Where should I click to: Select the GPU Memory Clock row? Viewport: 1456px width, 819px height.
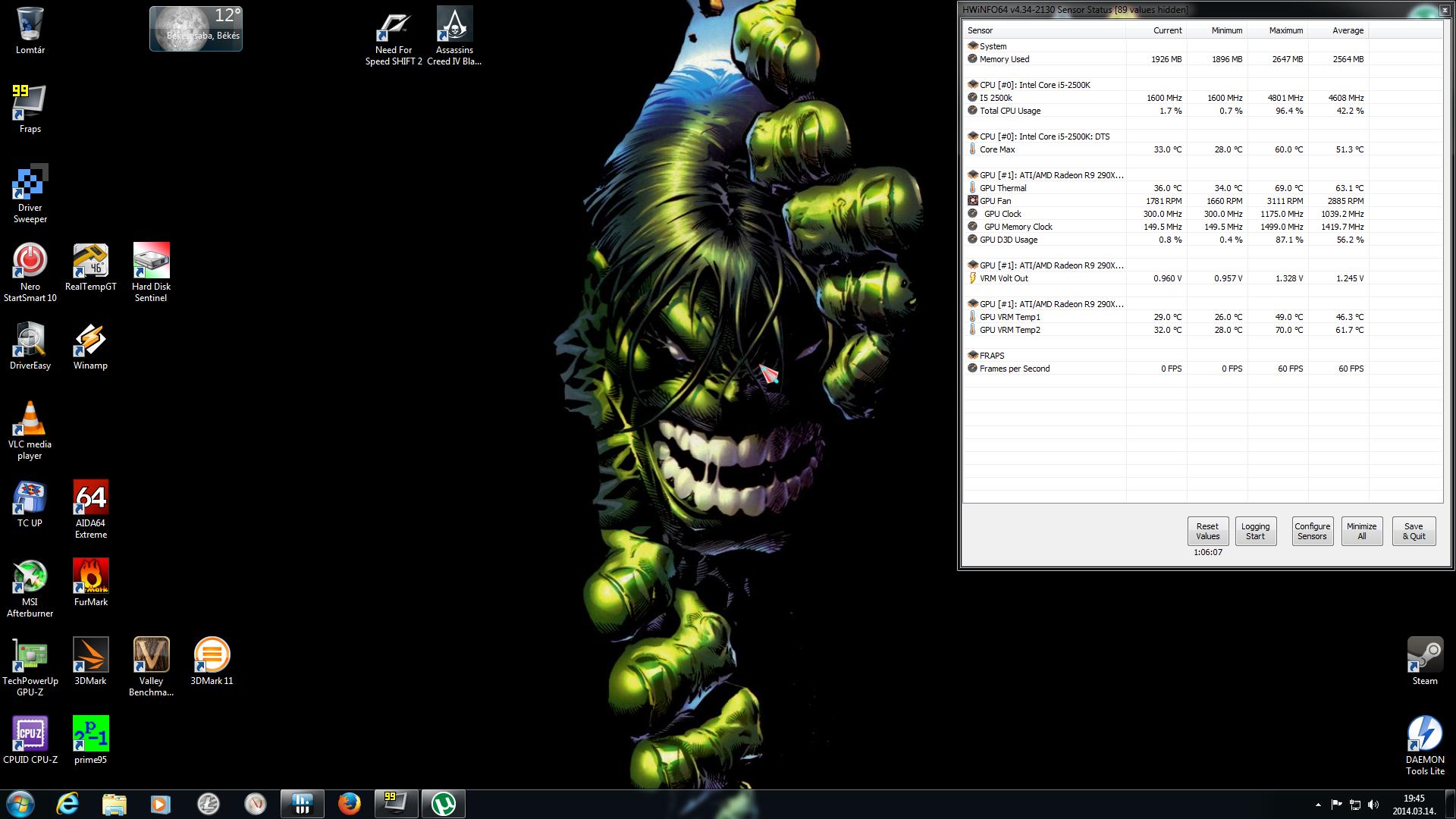coord(1203,227)
